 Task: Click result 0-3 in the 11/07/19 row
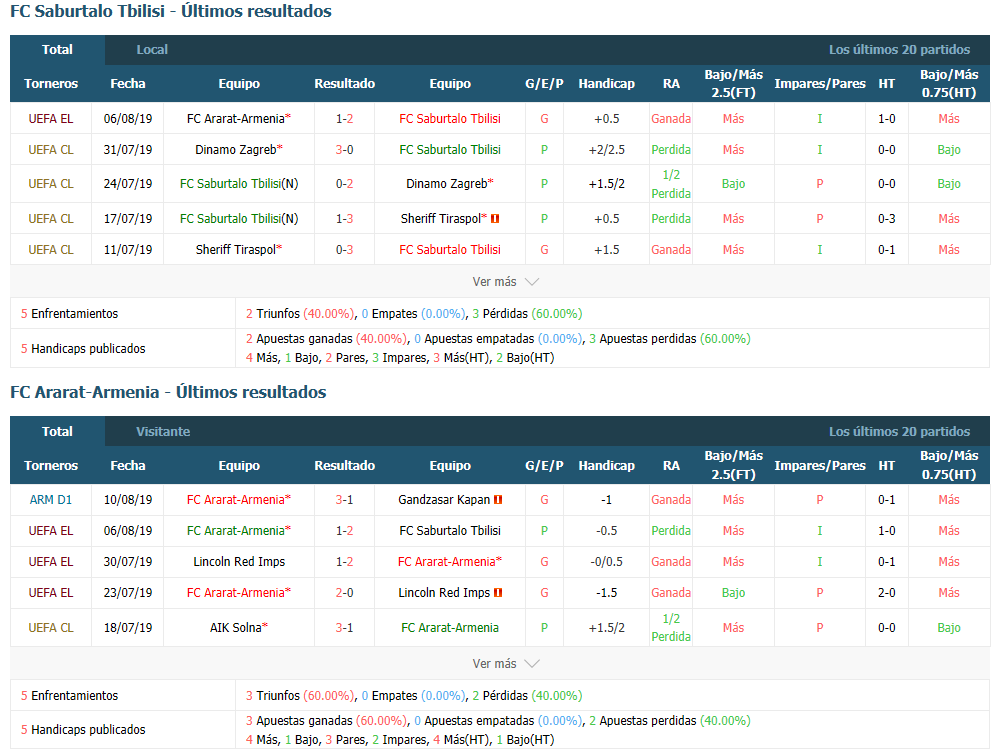pyautogui.click(x=345, y=250)
